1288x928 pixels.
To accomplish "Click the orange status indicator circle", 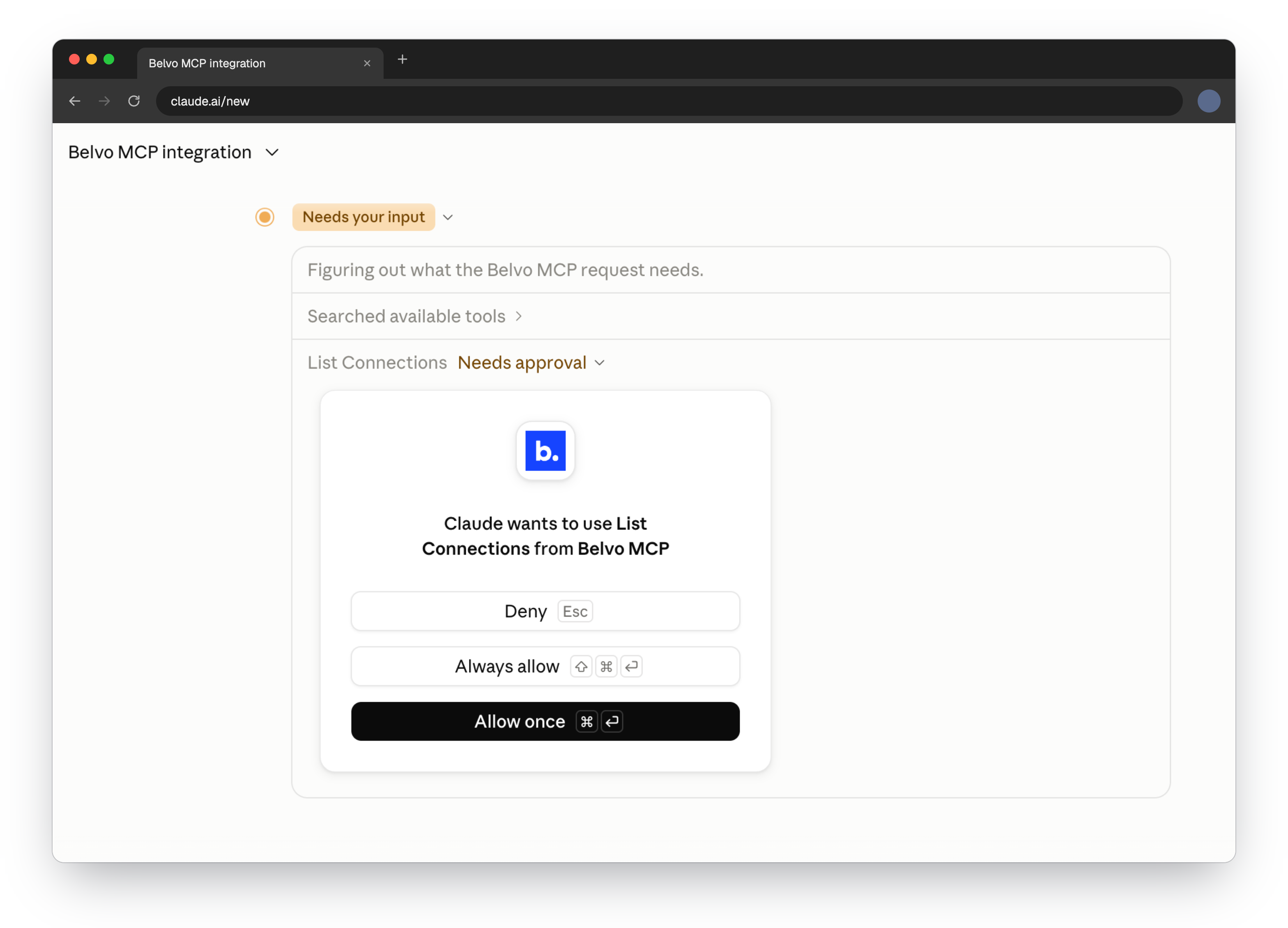I will (x=264, y=217).
